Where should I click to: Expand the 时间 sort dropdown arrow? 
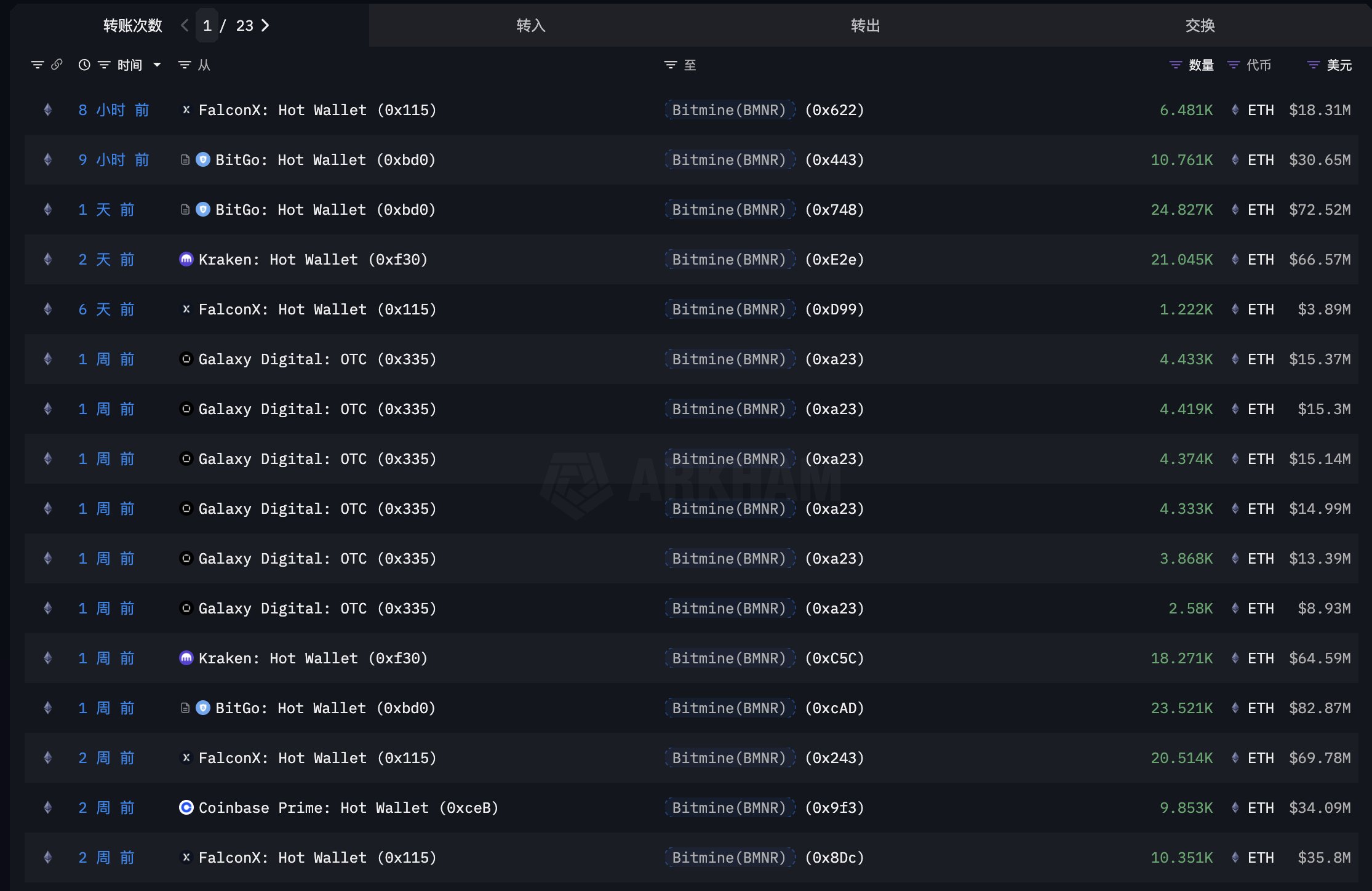coord(157,65)
